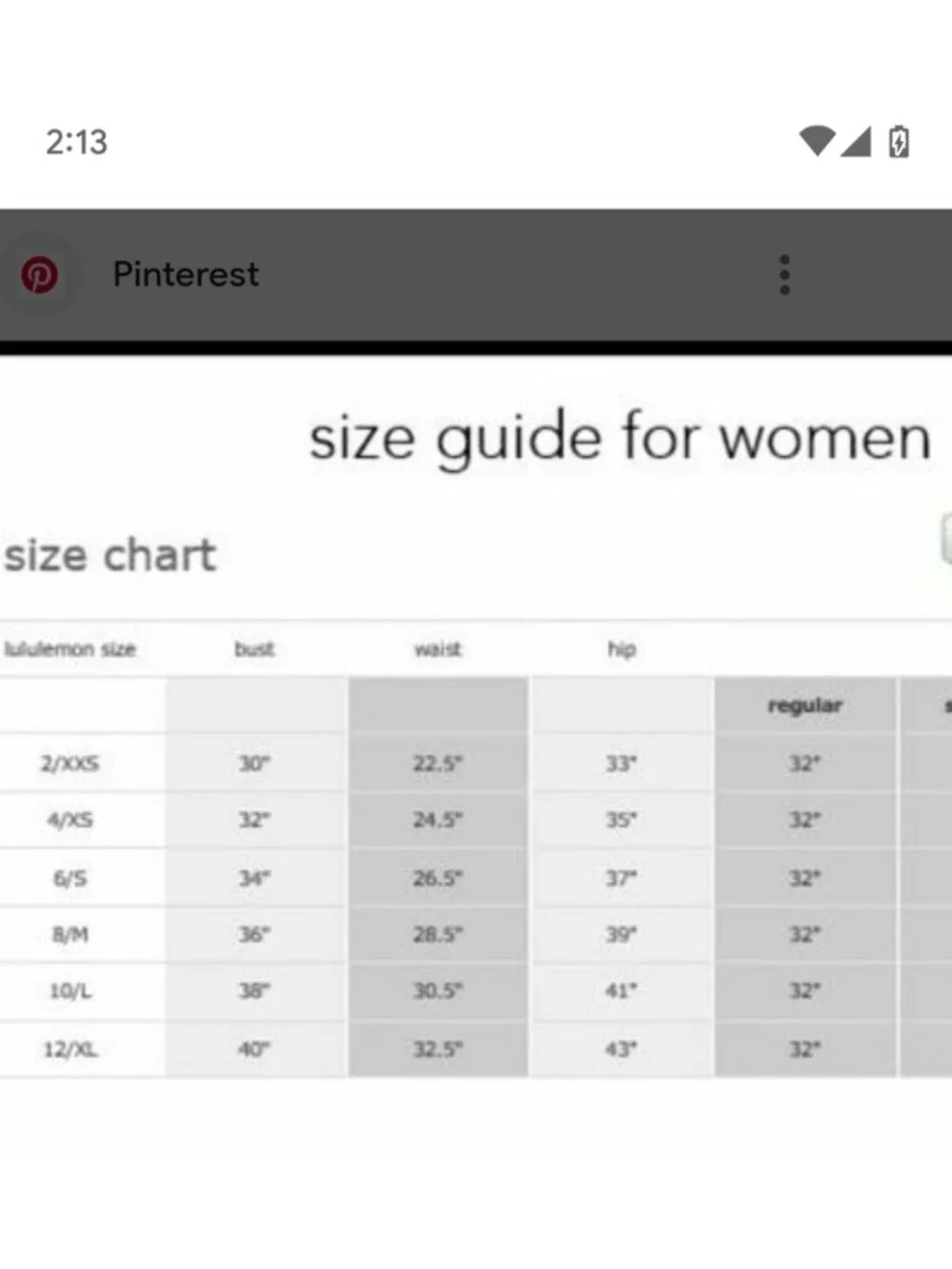Tap the 30" bust cell
The image size is (952, 1269).
click(x=255, y=763)
